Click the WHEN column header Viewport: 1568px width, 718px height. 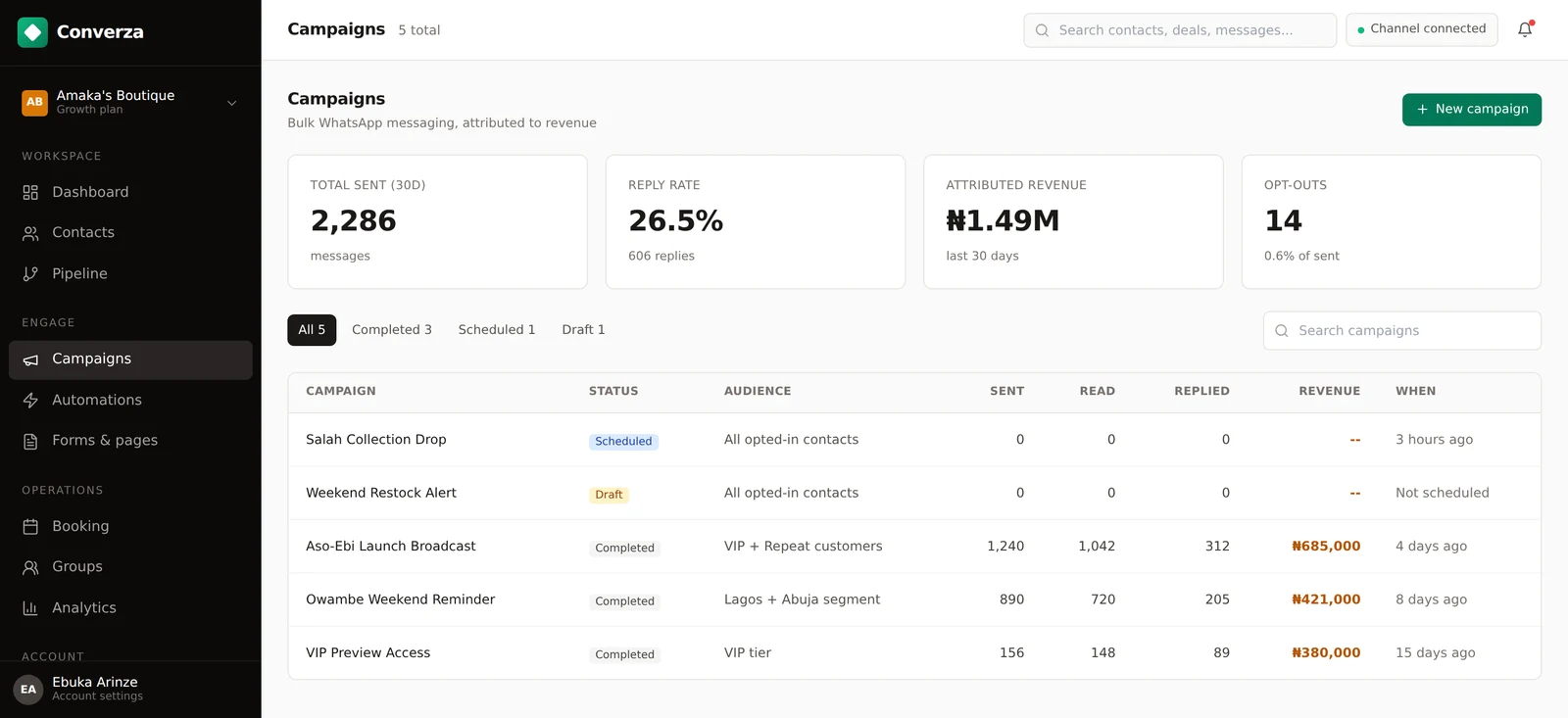click(1416, 392)
